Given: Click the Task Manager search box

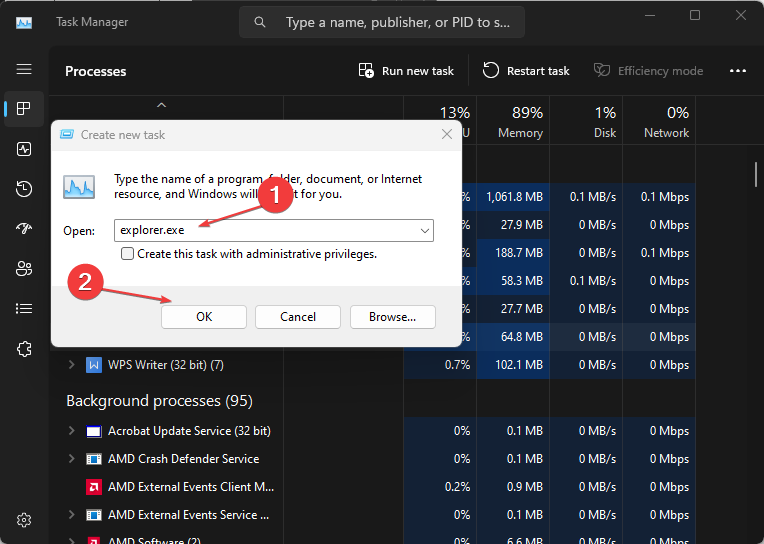Looking at the screenshot, I should [x=382, y=22].
